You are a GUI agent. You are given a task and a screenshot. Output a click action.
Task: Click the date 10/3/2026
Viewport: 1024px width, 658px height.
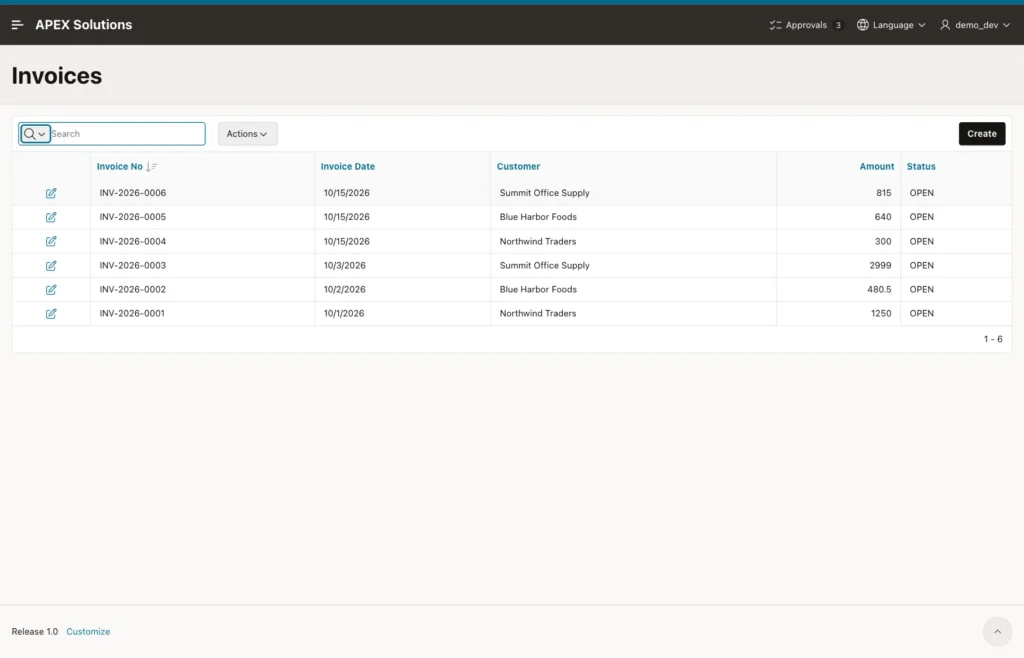click(x=345, y=265)
